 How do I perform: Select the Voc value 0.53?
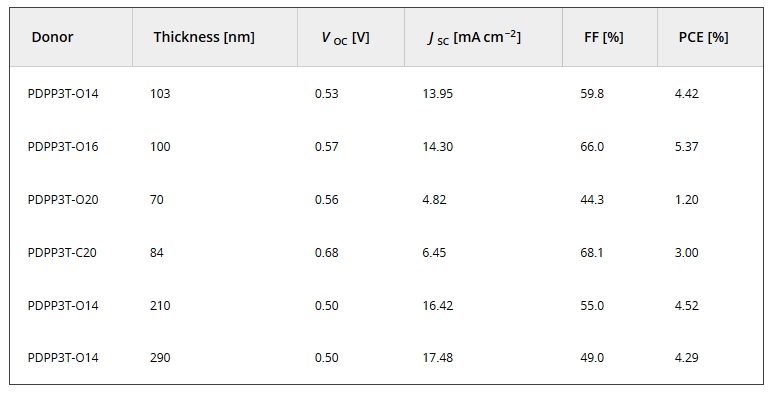(x=327, y=94)
